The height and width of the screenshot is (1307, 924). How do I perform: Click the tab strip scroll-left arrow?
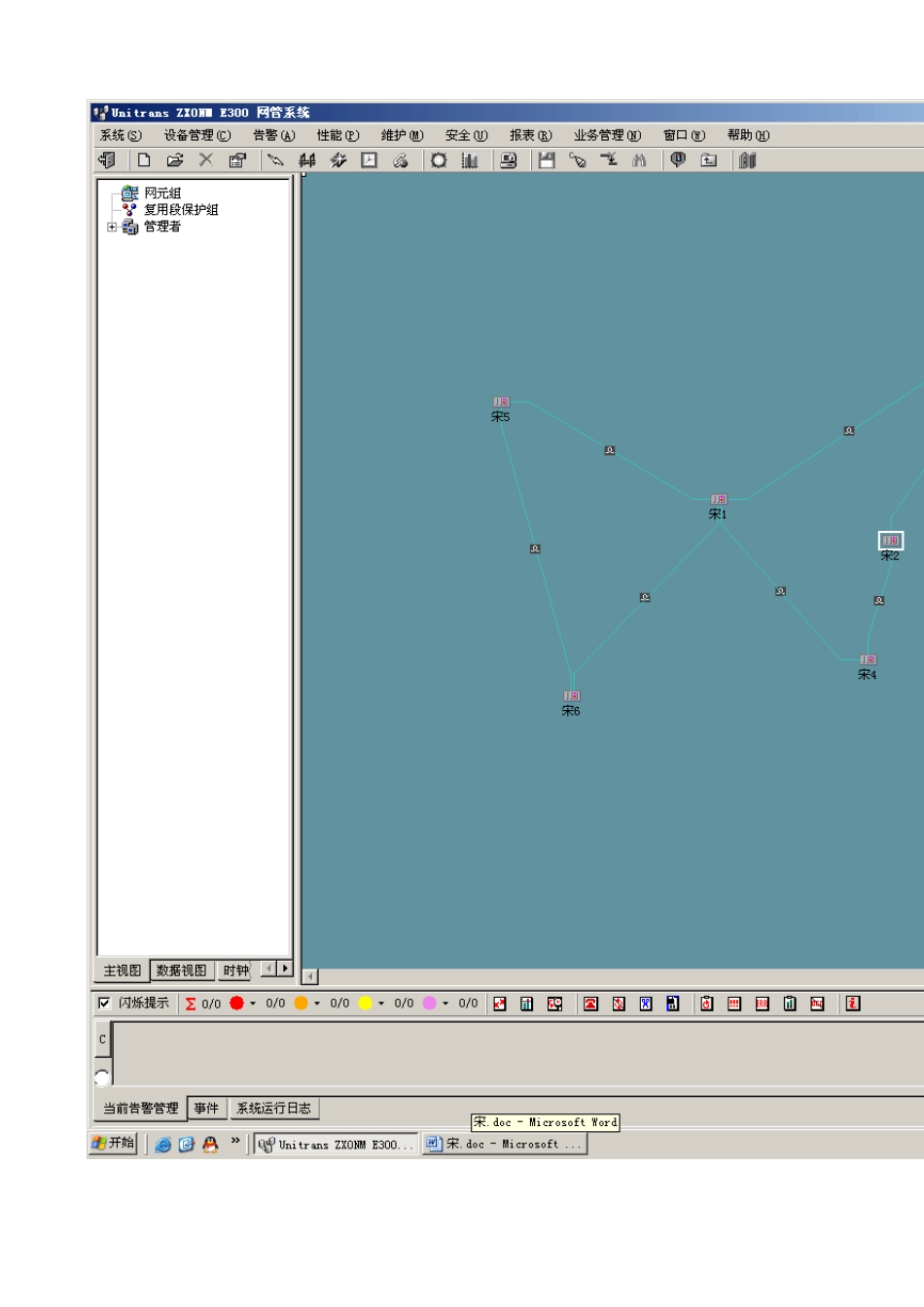268,969
